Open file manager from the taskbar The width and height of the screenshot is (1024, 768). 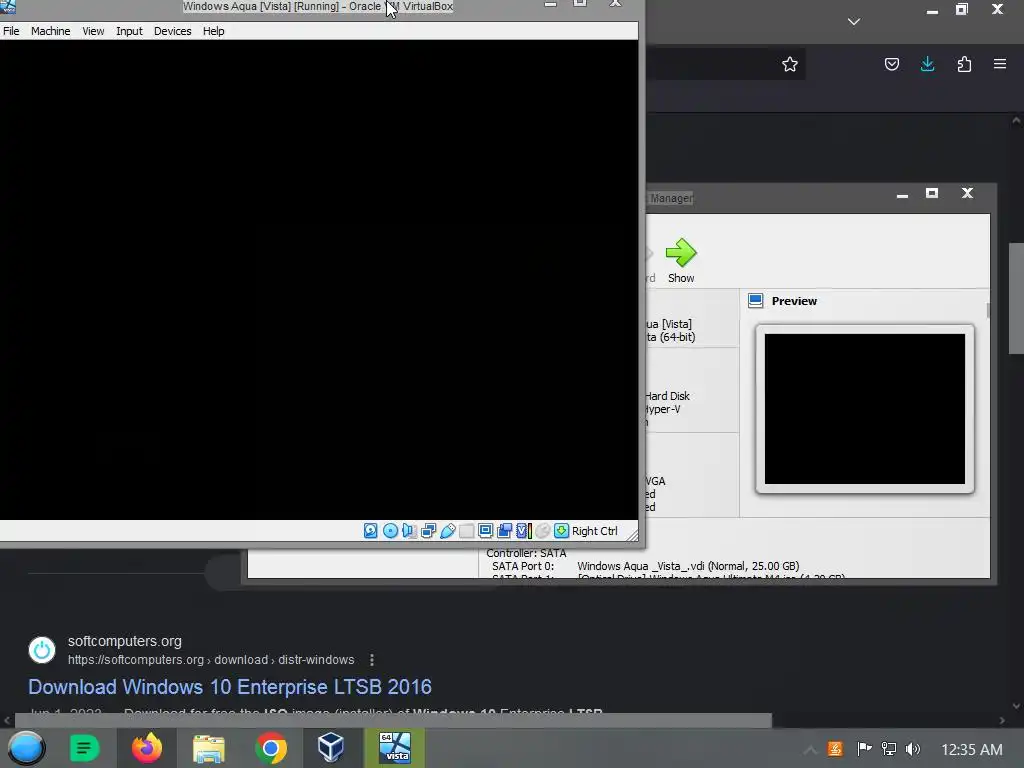209,748
